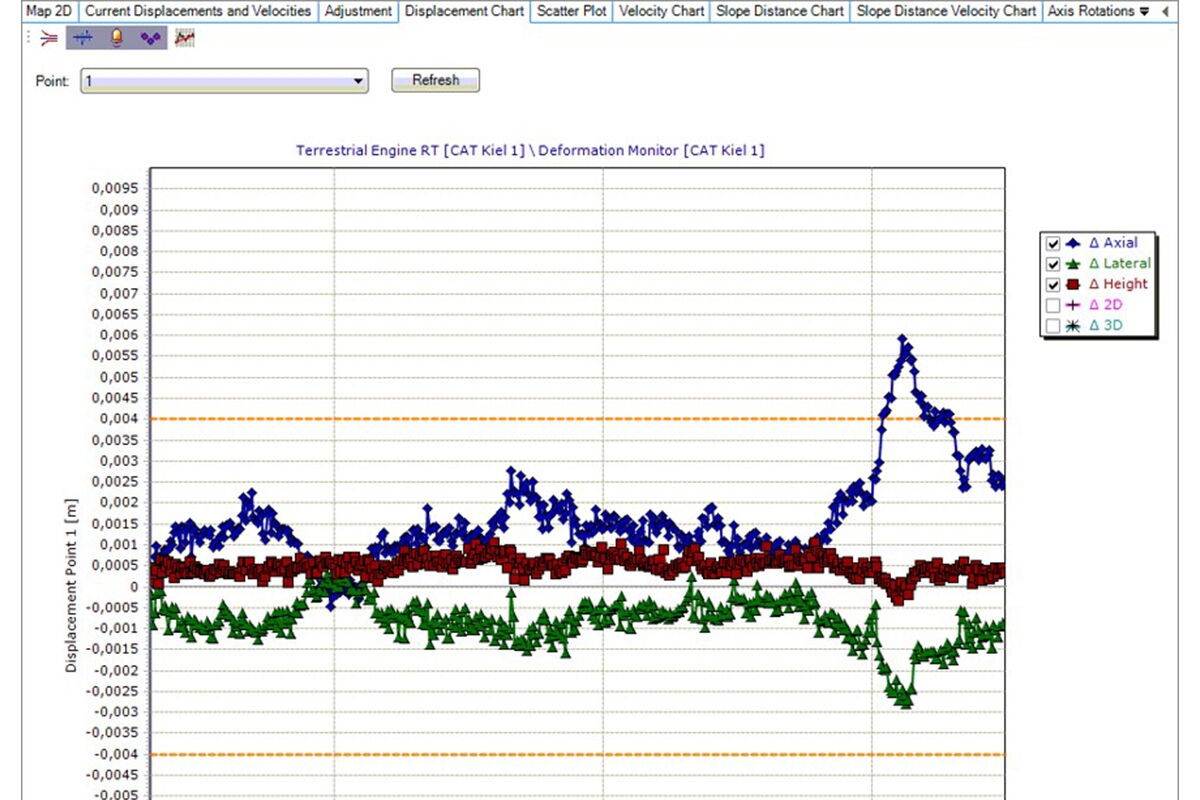Toggle the purple data-point markers icon
This screenshot has width=1200, height=800.
coord(150,39)
